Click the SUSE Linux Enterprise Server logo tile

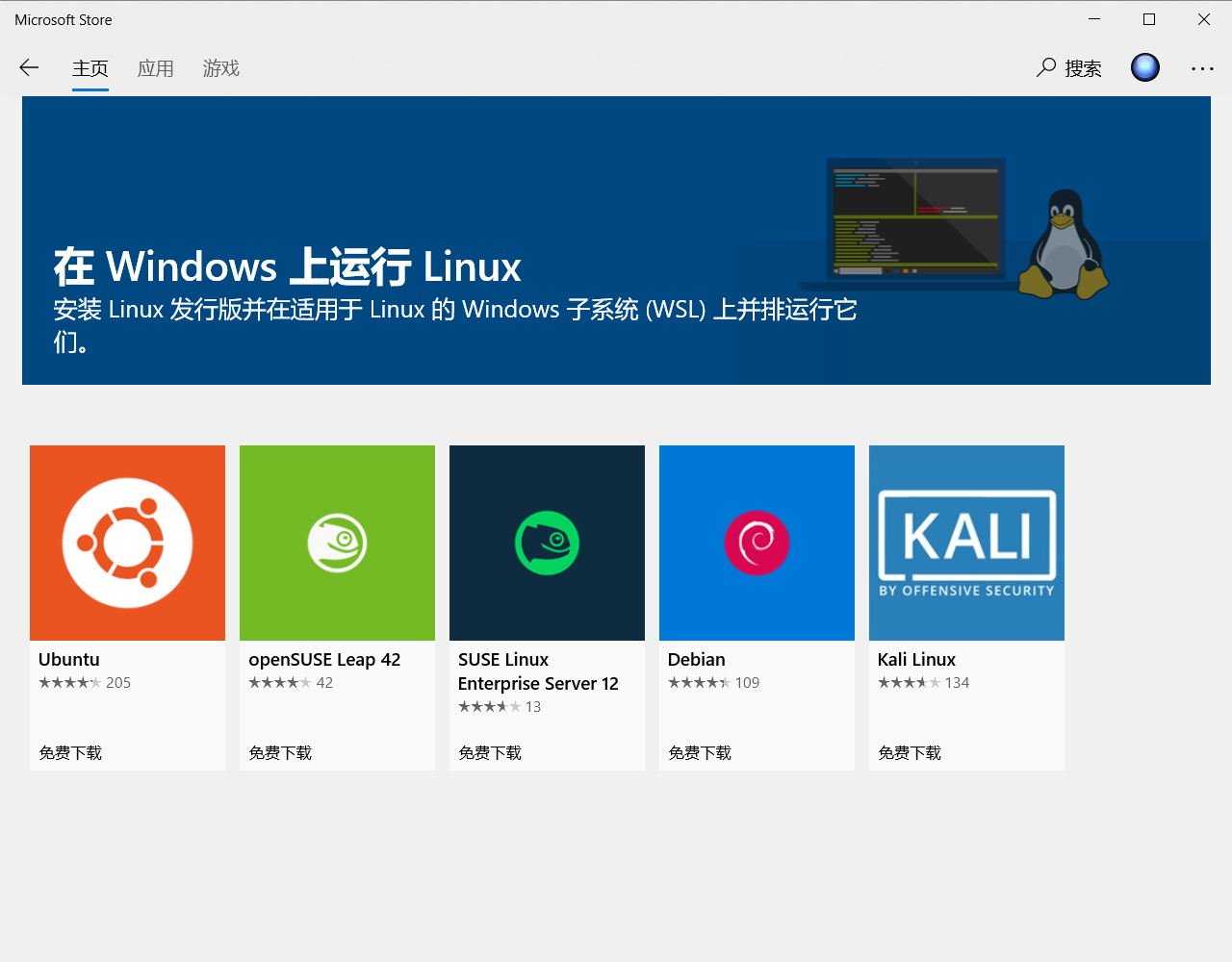[x=547, y=543]
